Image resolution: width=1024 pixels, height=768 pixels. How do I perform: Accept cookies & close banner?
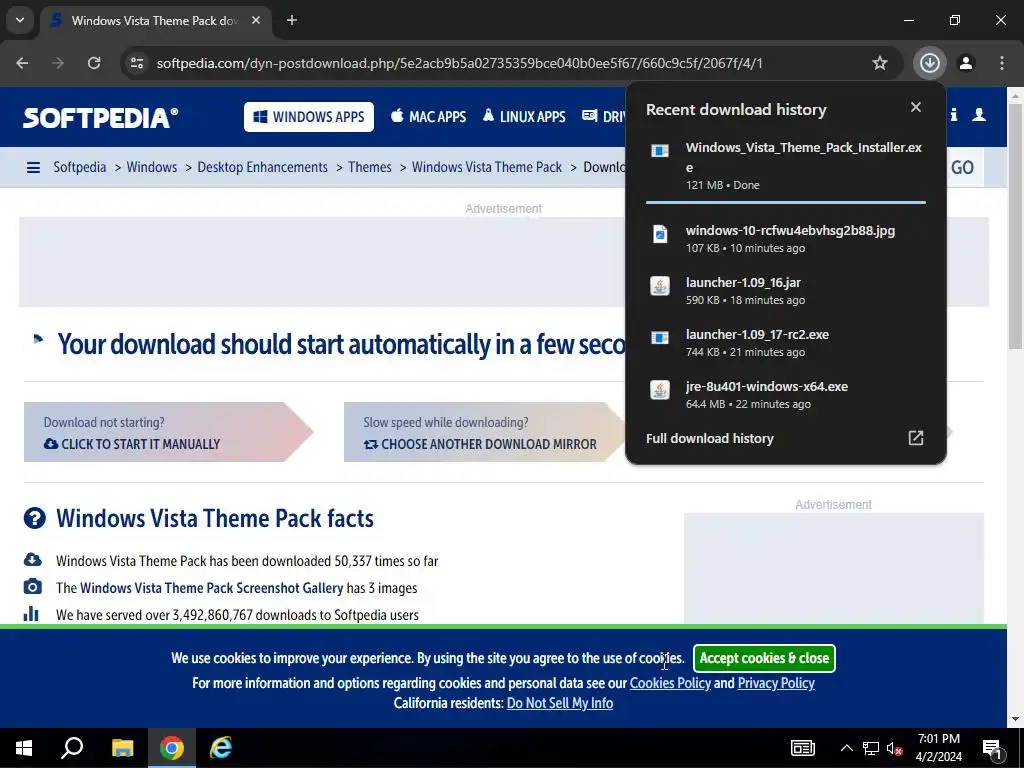pyautogui.click(x=764, y=658)
